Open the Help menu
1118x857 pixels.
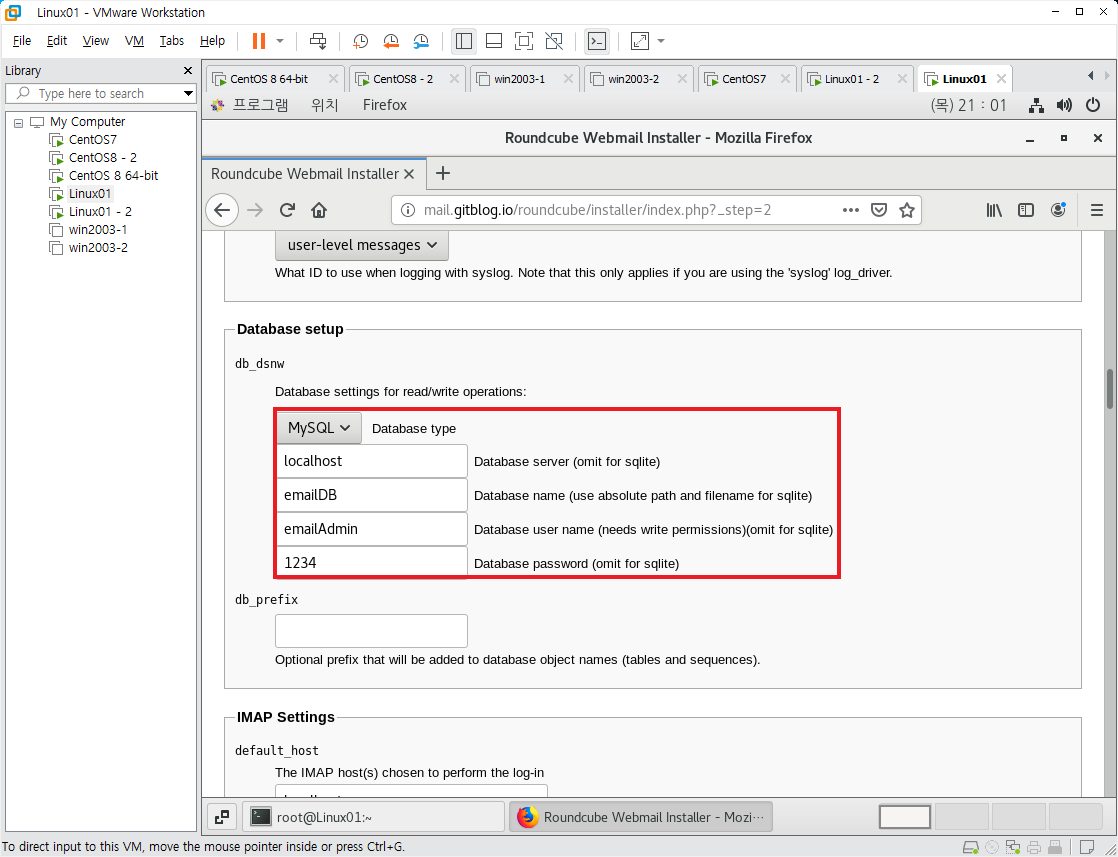coord(212,41)
